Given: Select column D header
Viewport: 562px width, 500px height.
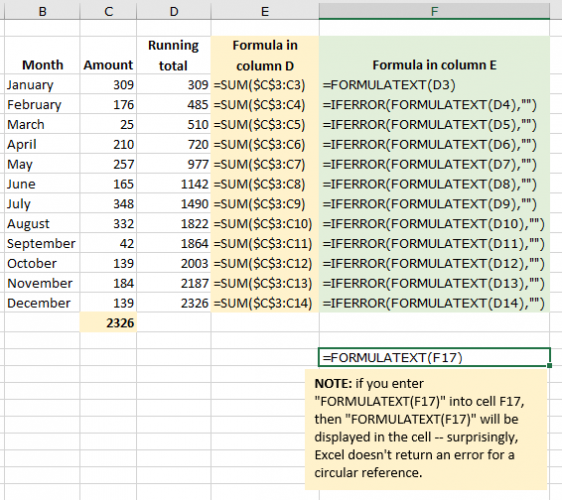Looking at the screenshot, I should coord(174,11).
